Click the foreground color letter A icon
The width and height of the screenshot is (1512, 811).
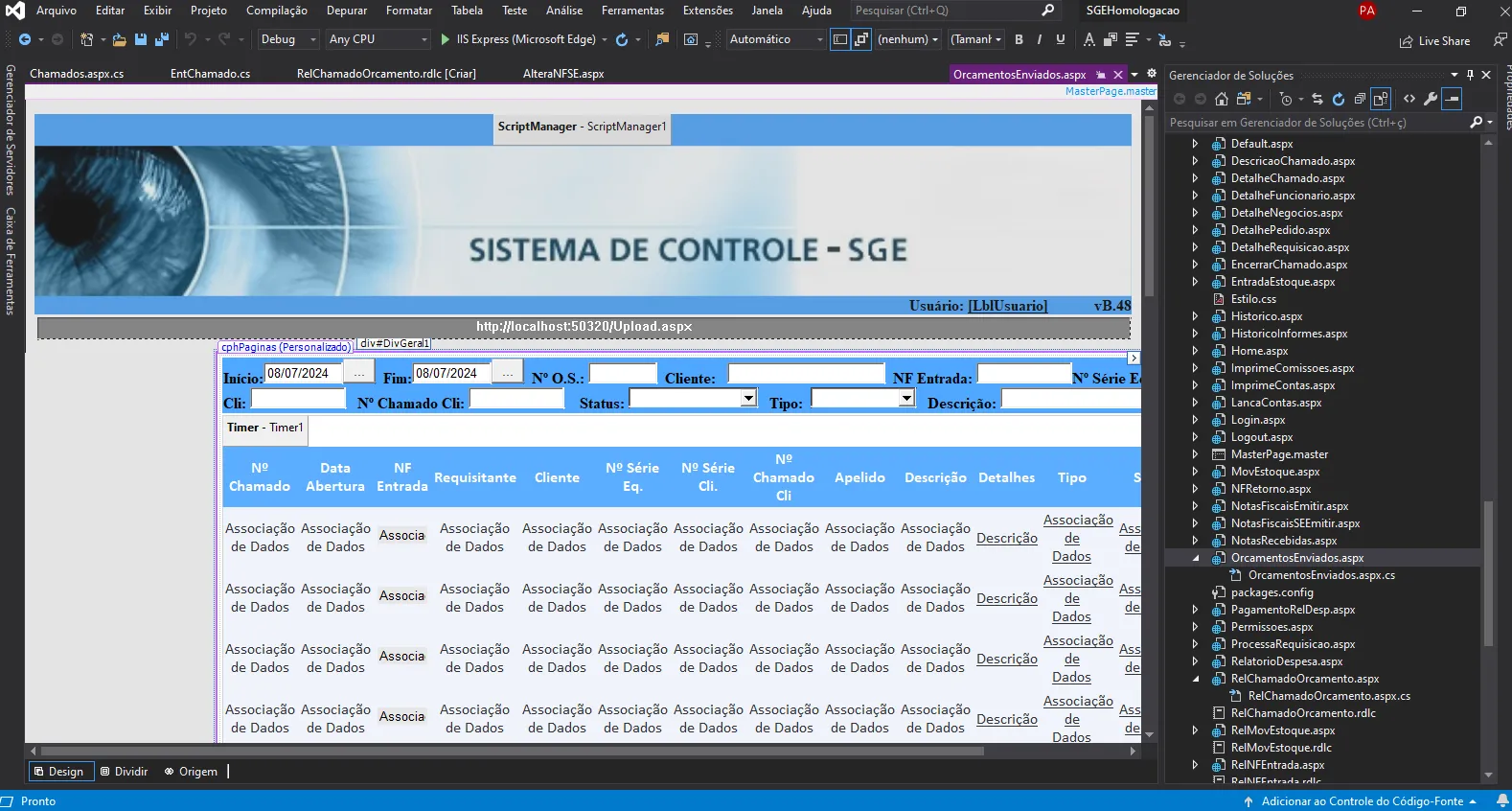click(x=1088, y=39)
